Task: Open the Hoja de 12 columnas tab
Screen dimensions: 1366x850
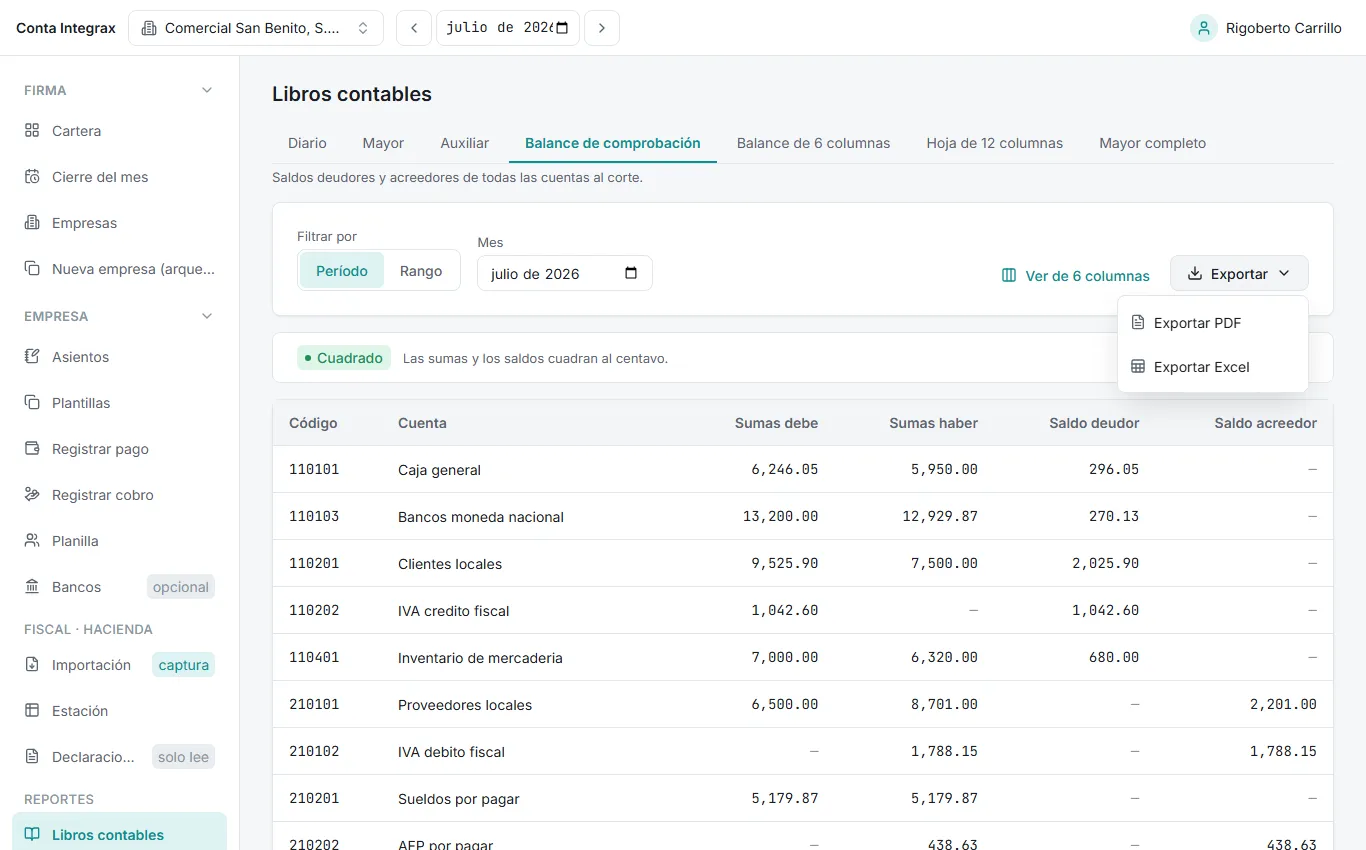Action: coord(995,143)
